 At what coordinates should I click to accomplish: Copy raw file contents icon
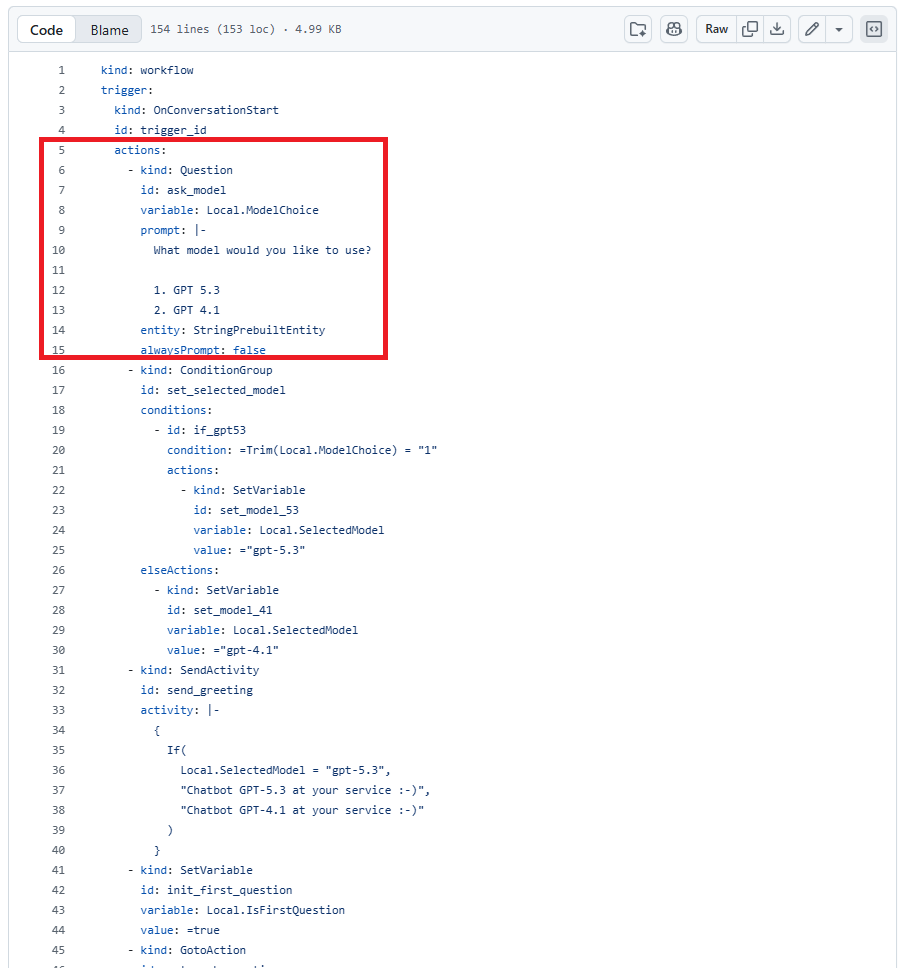pyautogui.click(x=749, y=29)
